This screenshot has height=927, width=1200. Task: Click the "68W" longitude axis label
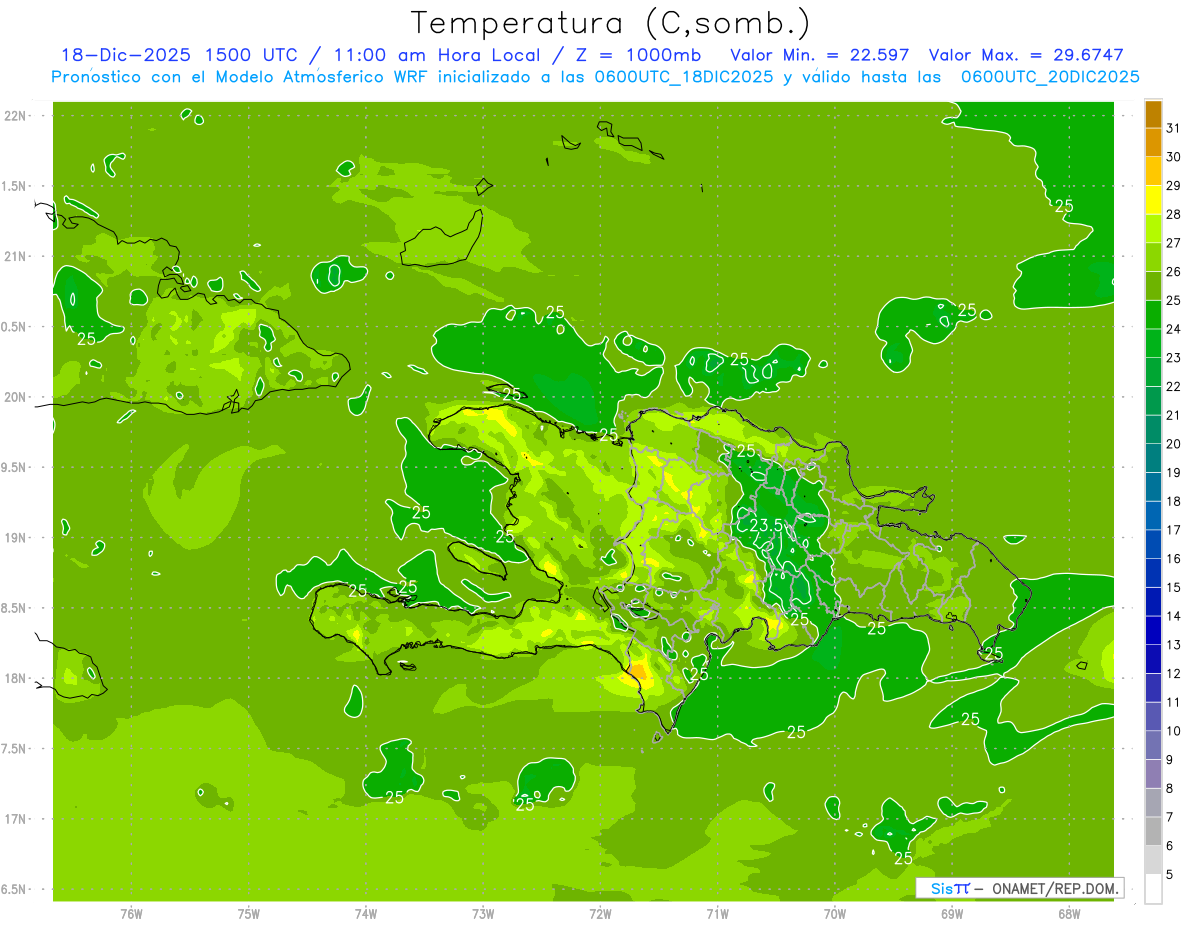(1068, 913)
